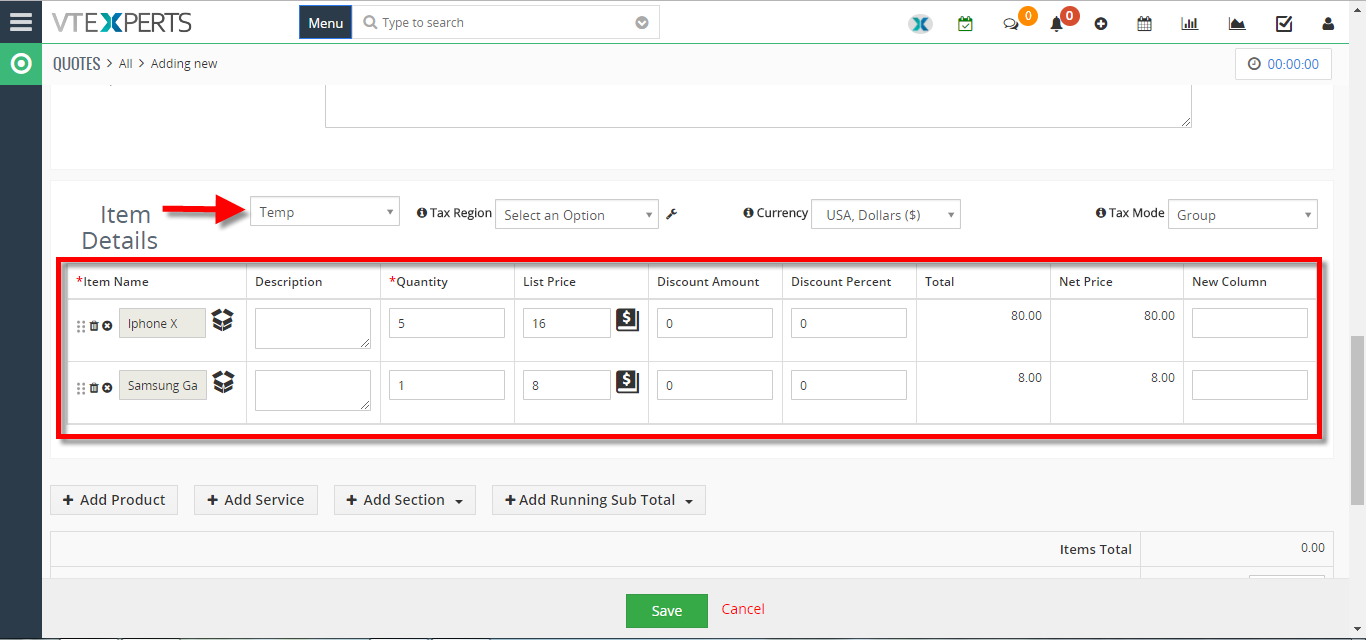
Task: Click the Type to search field
Action: tap(506, 23)
